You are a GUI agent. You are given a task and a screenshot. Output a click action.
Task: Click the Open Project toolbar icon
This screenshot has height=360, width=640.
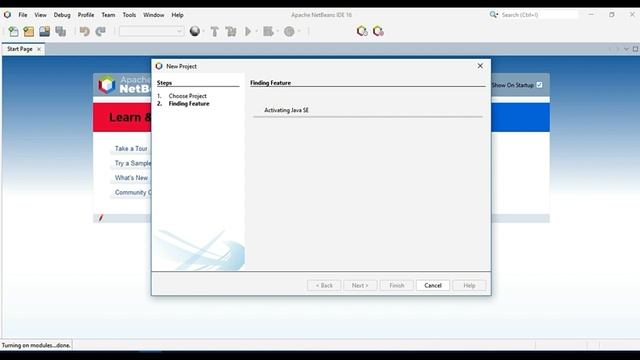click(44, 31)
